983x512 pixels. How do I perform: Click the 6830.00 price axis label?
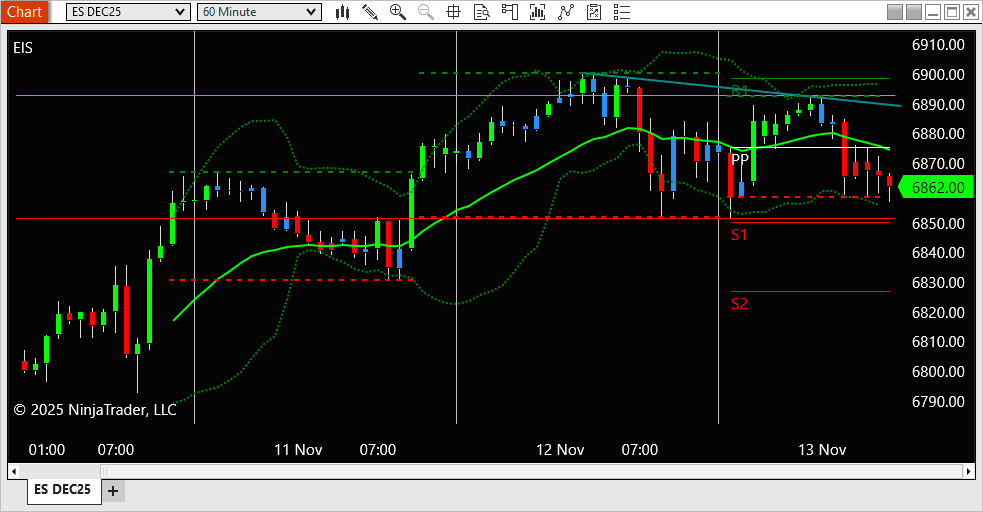pos(938,283)
